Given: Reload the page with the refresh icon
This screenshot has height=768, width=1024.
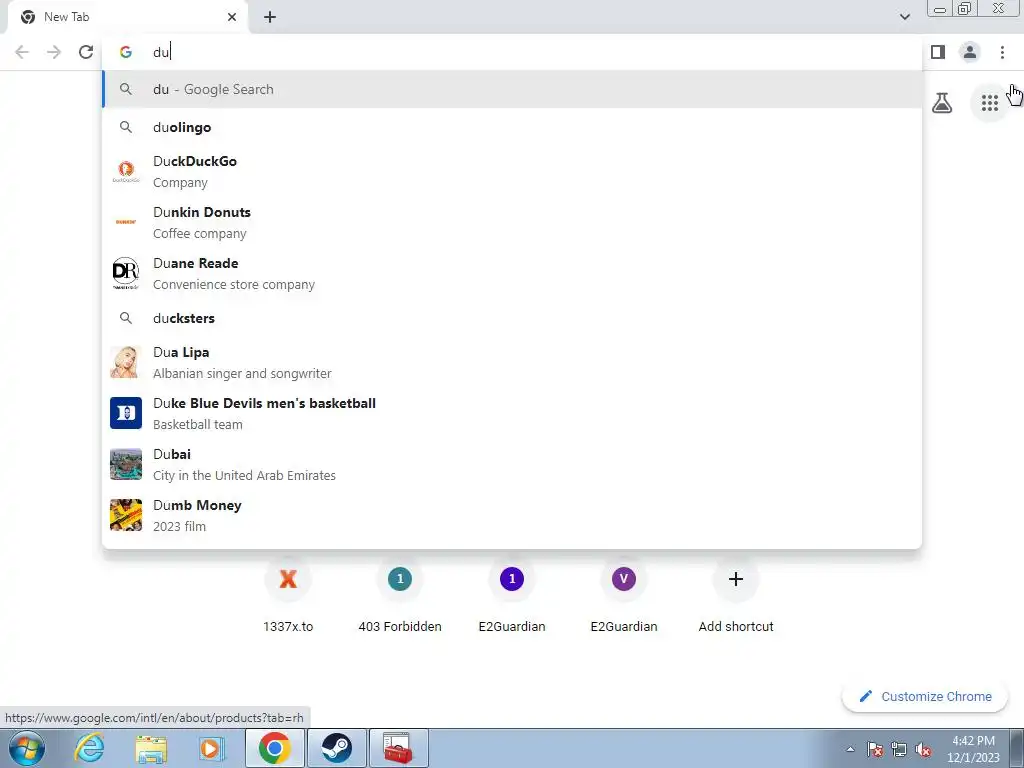Looking at the screenshot, I should (86, 52).
